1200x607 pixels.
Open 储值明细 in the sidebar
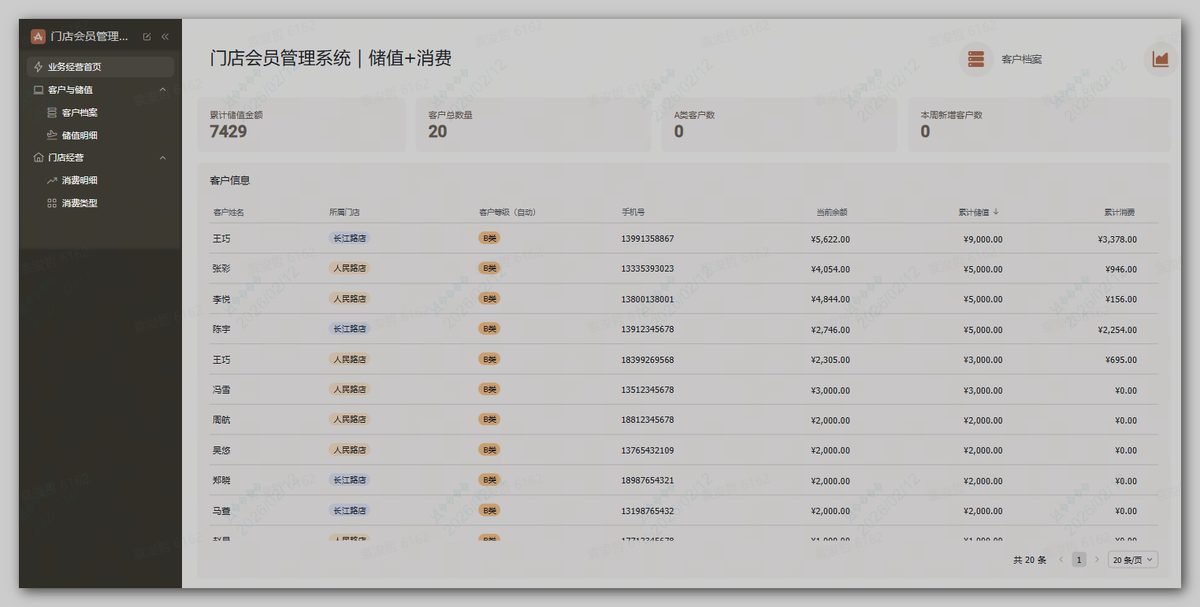[x=79, y=135]
